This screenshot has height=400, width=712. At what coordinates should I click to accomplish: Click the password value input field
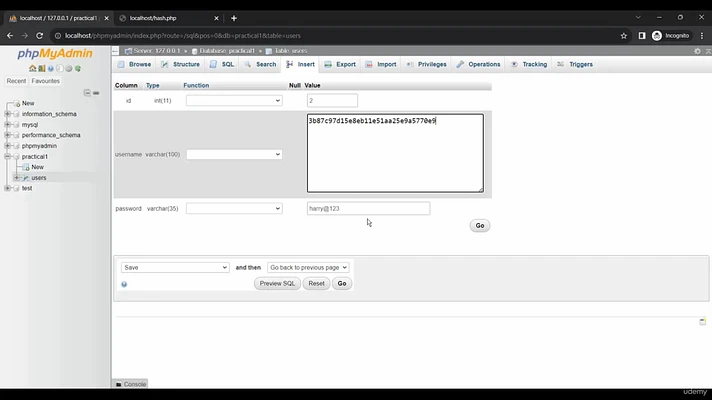pyautogui.click(x=368, y=208)
